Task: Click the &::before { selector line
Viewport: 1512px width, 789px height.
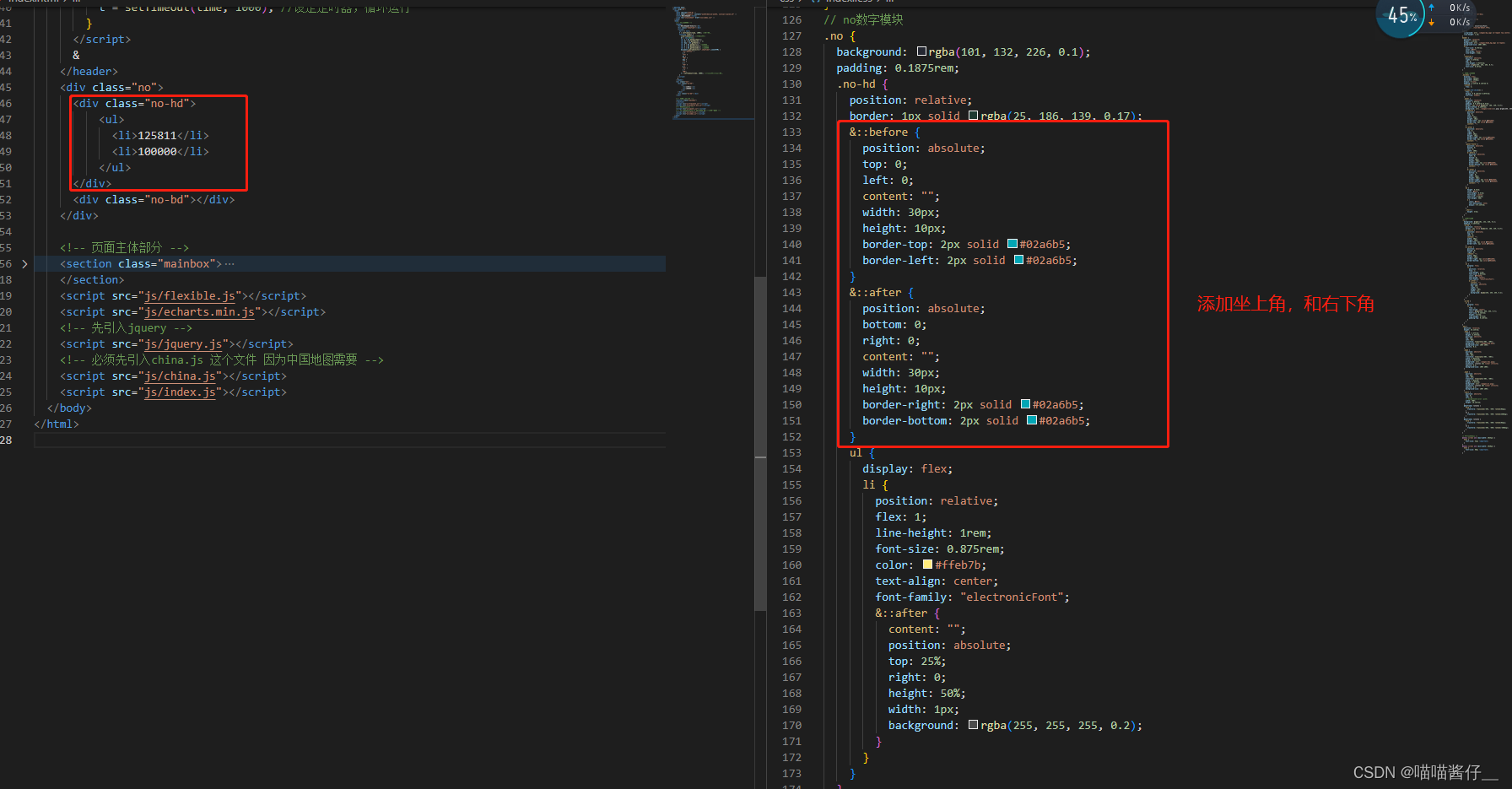Action: (x=885, y=132)
